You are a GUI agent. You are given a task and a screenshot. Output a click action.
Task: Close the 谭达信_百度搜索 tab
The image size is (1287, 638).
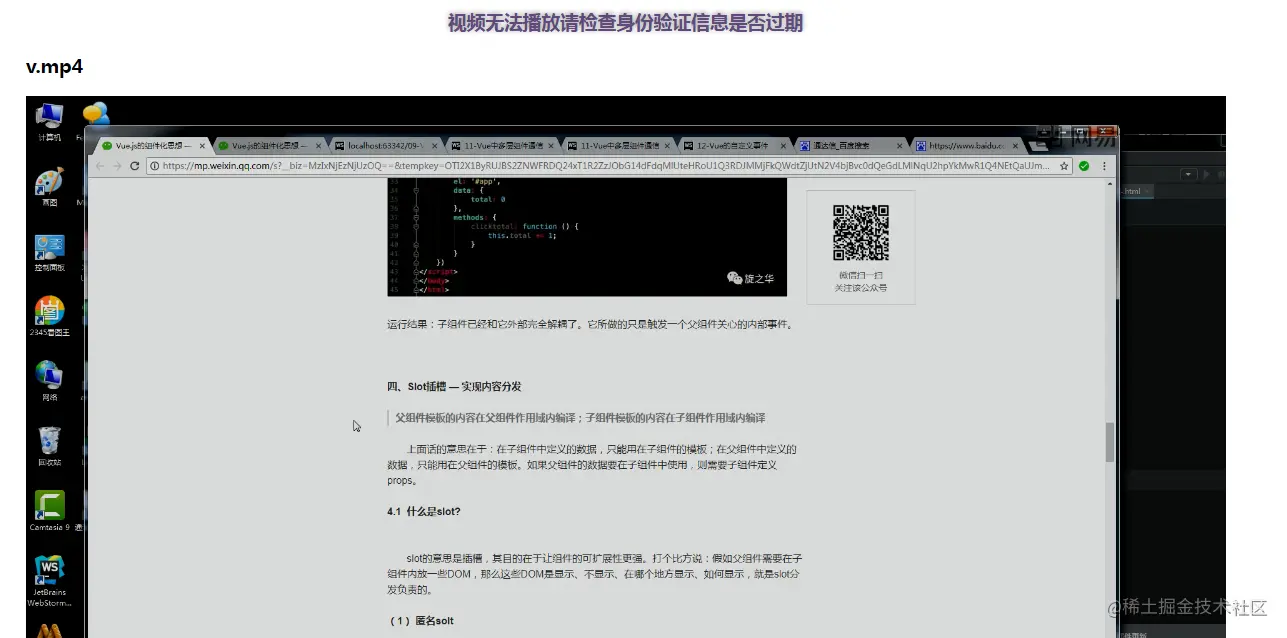point(898,145)
